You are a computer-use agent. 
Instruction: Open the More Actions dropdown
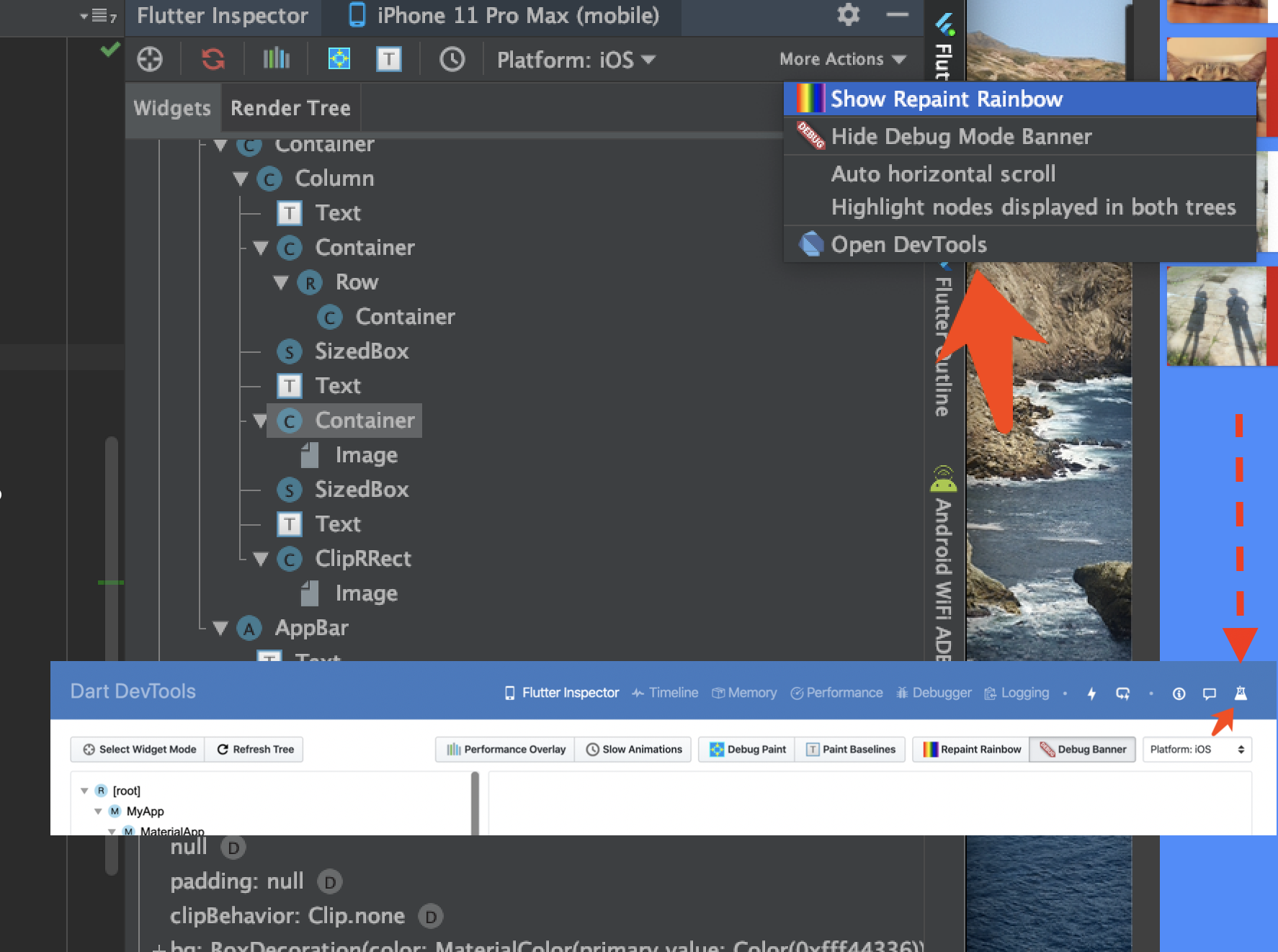click(841, 59)
